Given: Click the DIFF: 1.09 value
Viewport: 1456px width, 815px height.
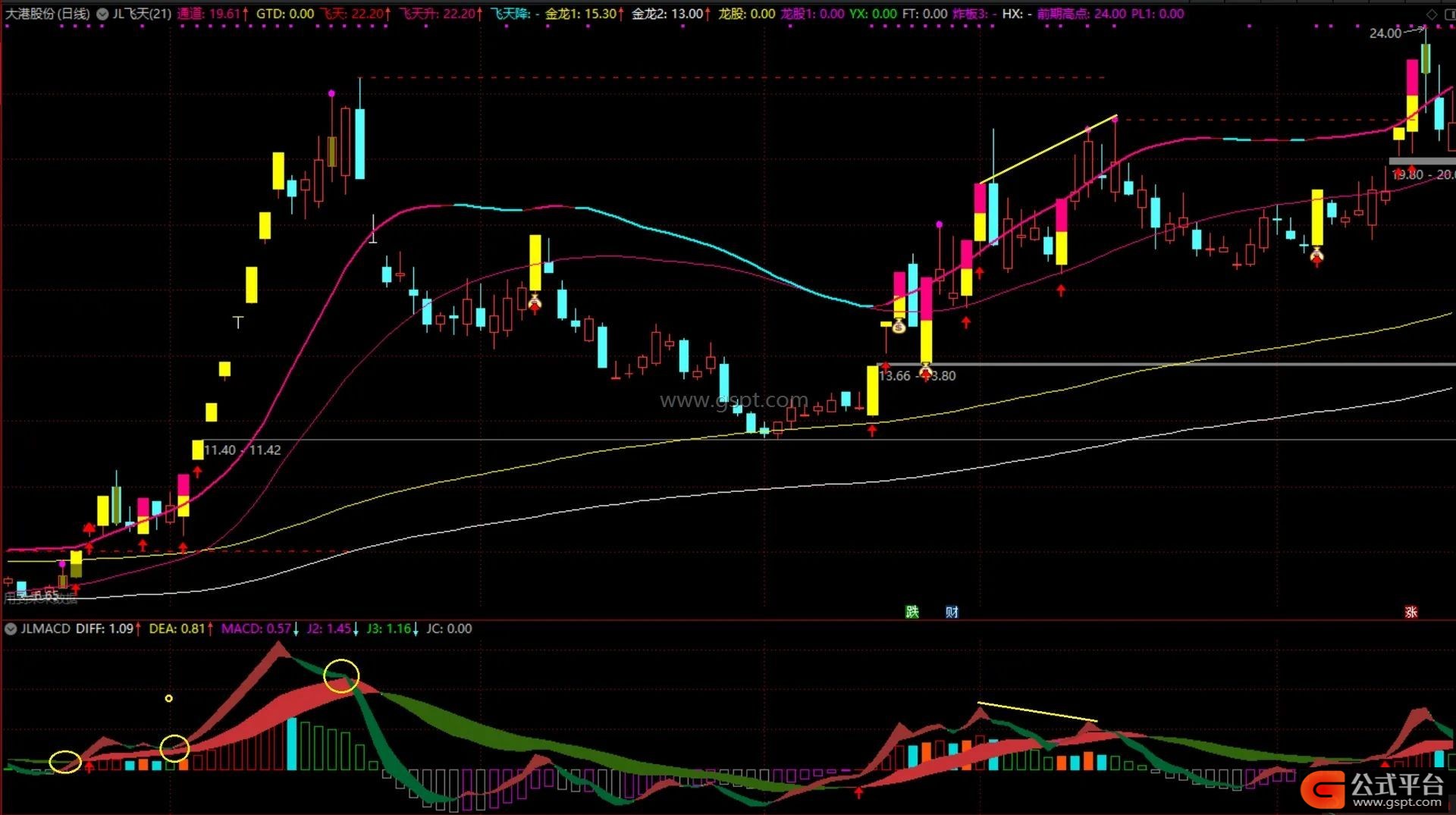Looking at the screenshot, I should pos(108,628).
